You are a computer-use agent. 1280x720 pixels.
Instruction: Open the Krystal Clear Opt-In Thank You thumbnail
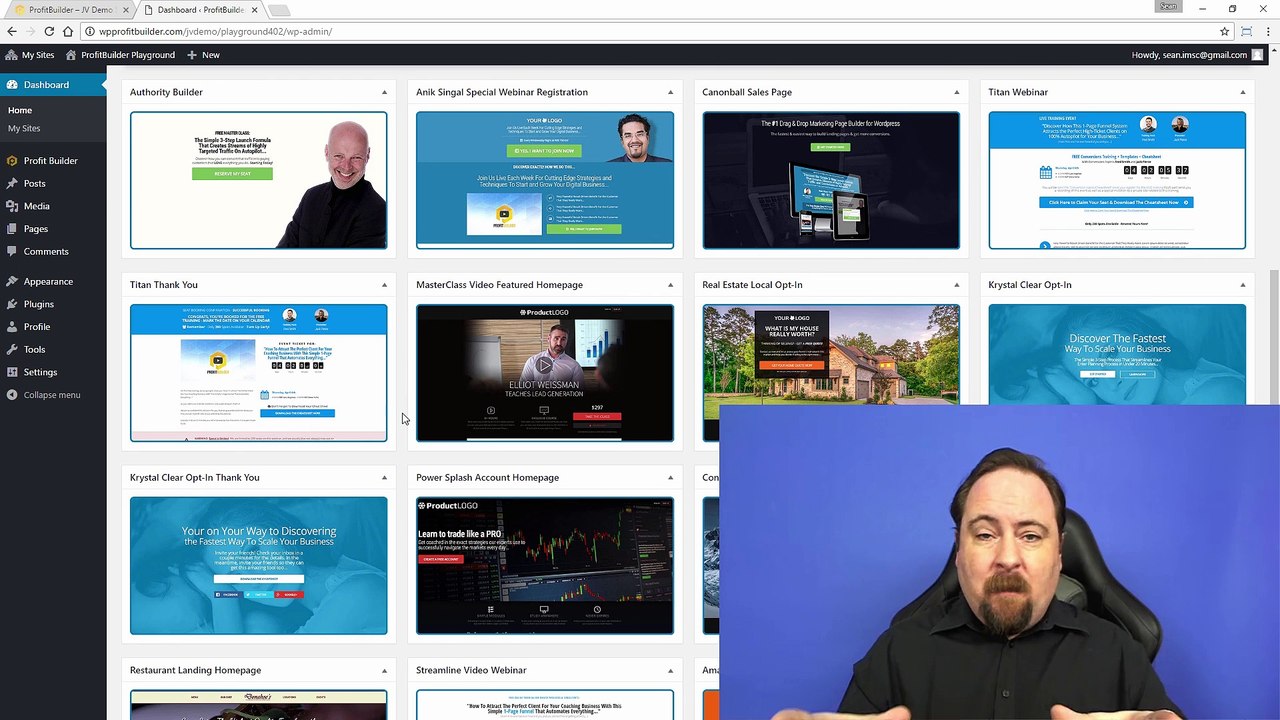pyautogui.click(x=258, y=566)
